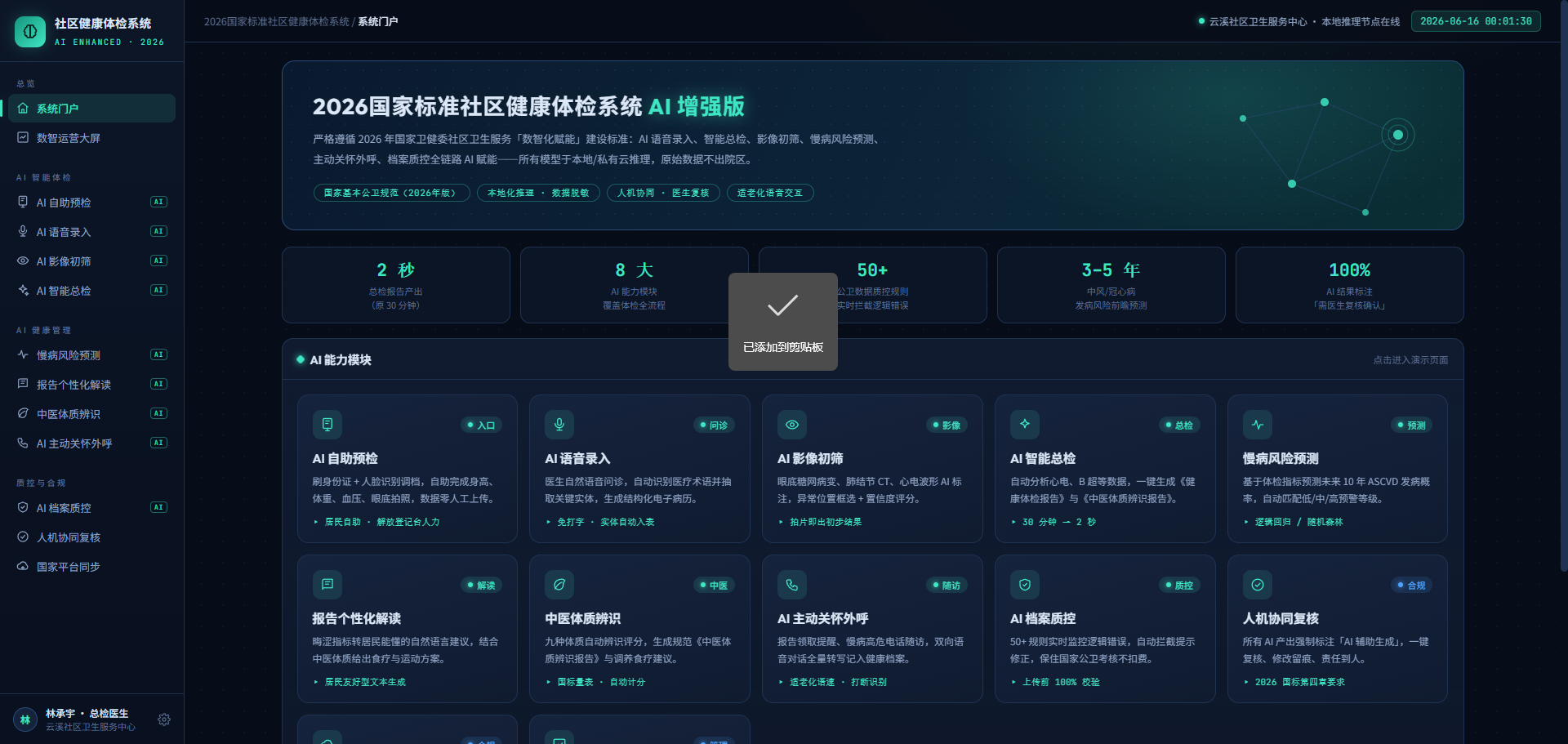Click the AI 智能总检 card sparkle icon
The height and width of the screenshot is (744, 1568).
tap(1025, 425)
